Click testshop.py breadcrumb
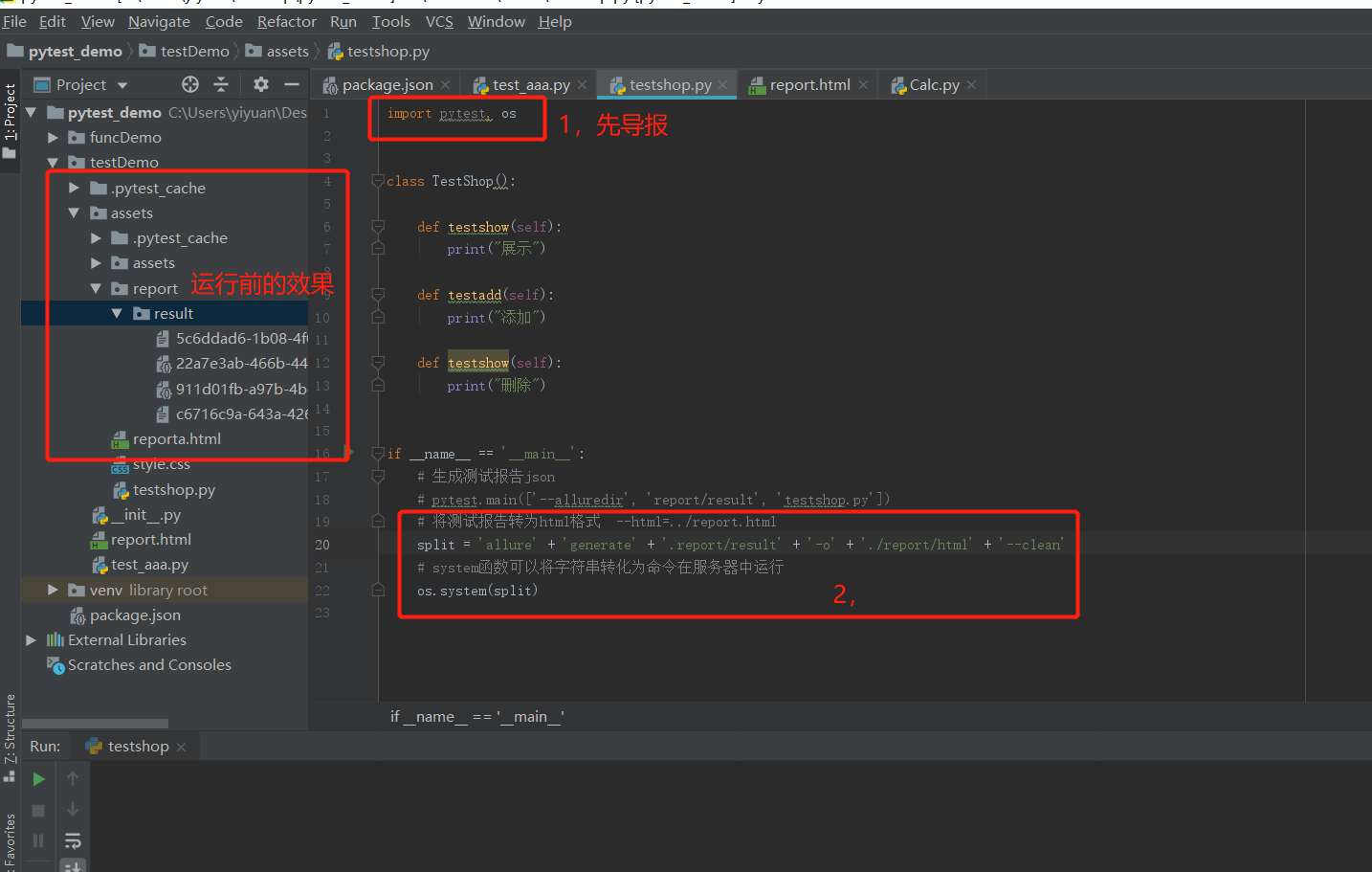The image size is (1372, 872). (x=379, y=51)
